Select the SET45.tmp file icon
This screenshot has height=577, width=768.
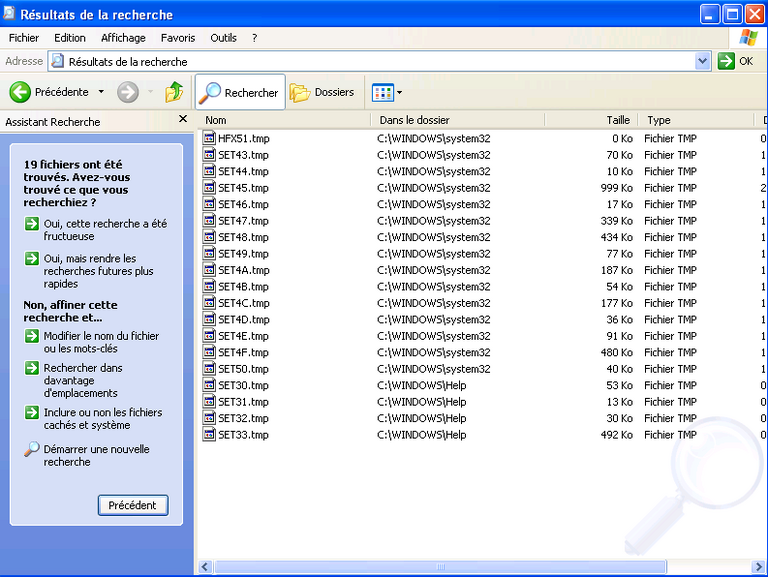click(209, 188)
